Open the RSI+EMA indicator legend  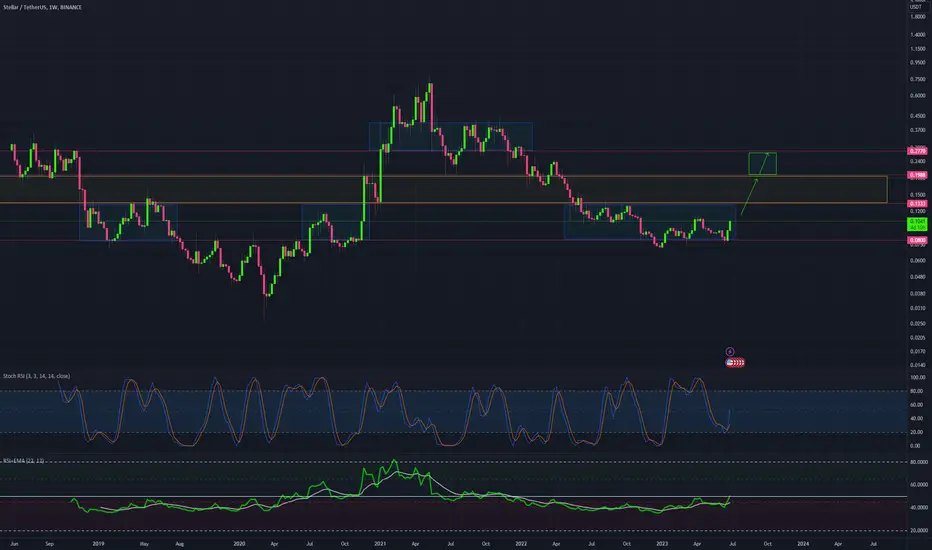coord(24,461)
